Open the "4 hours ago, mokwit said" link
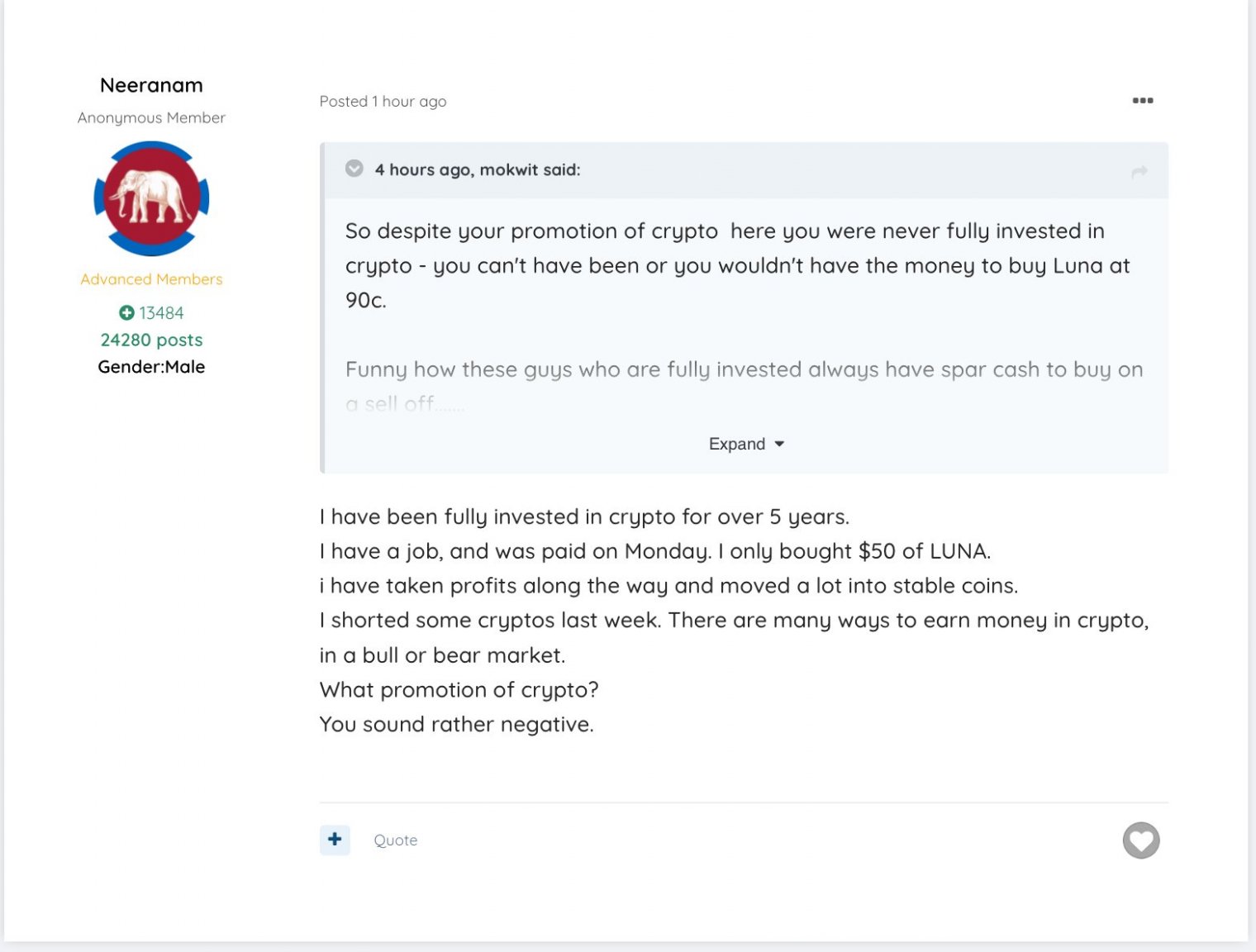The width and height of the screenshot is (1256, 952). [477, 169]
